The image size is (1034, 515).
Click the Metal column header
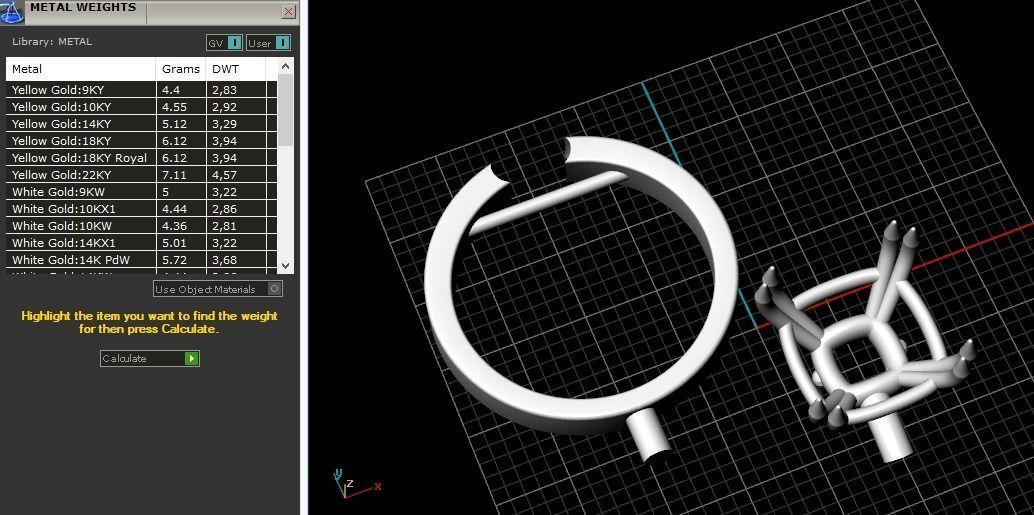[81, 69]
